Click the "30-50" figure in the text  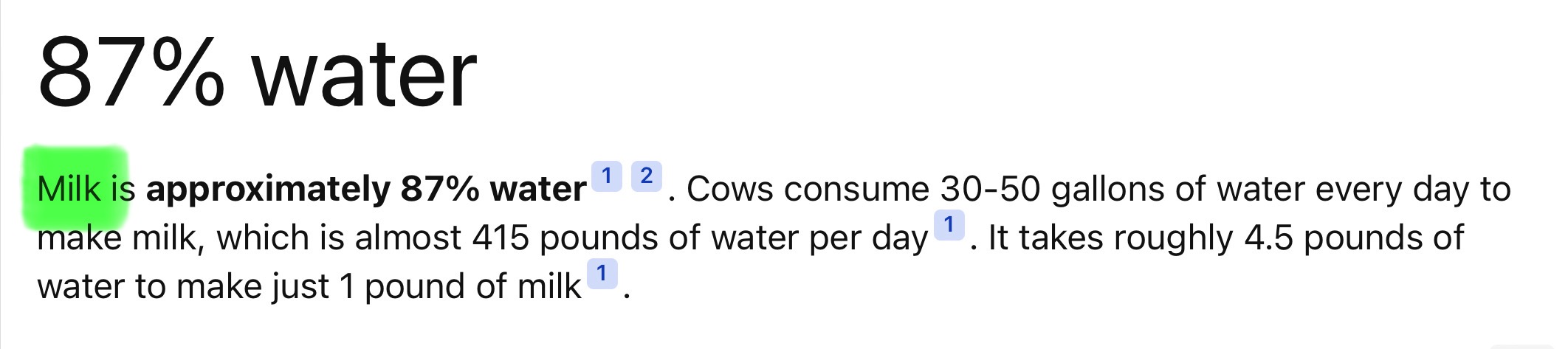[x=990, y=189]
